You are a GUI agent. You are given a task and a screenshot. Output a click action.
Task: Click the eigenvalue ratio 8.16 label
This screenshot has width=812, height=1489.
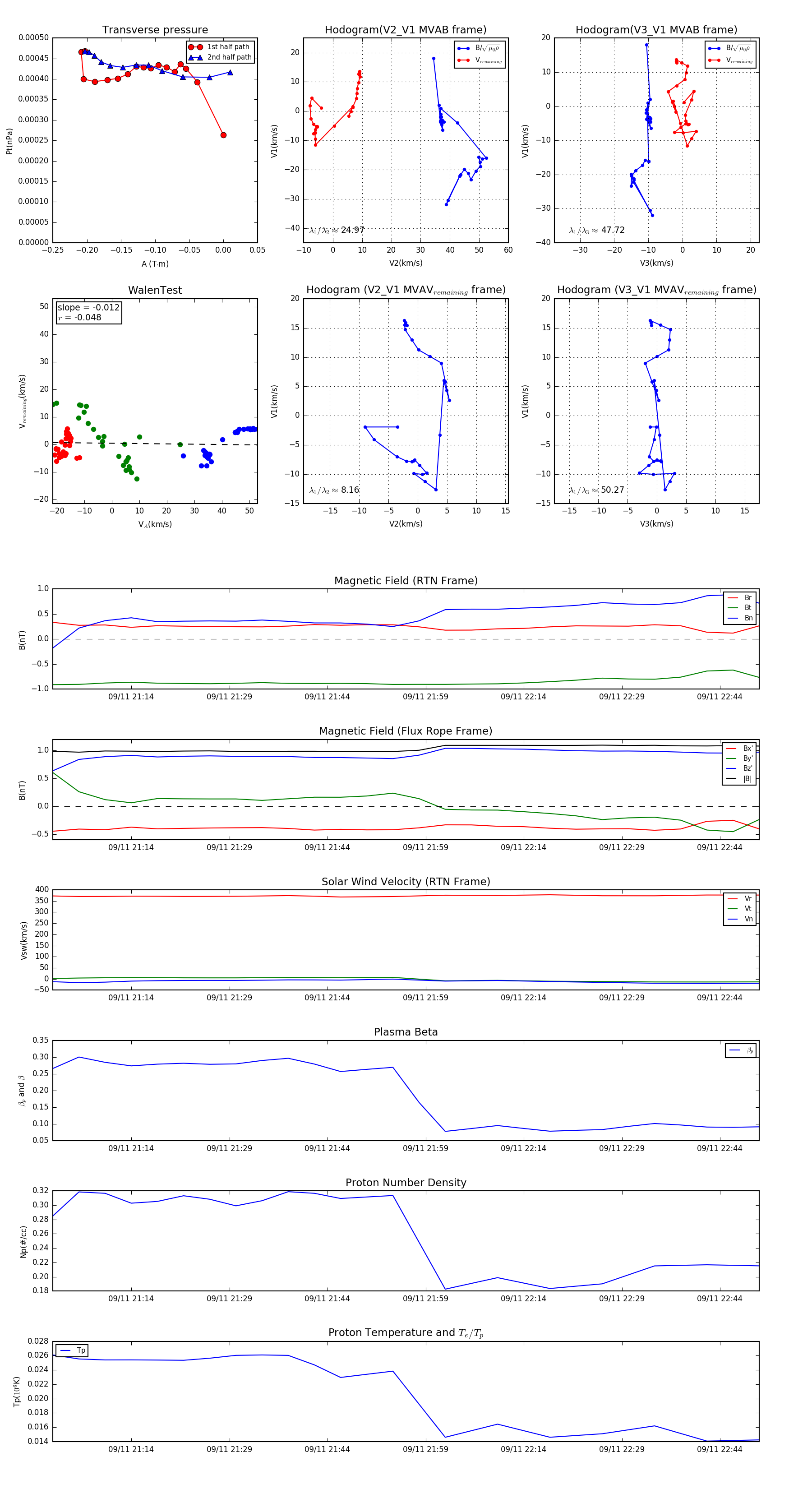(x=334, y=490)
